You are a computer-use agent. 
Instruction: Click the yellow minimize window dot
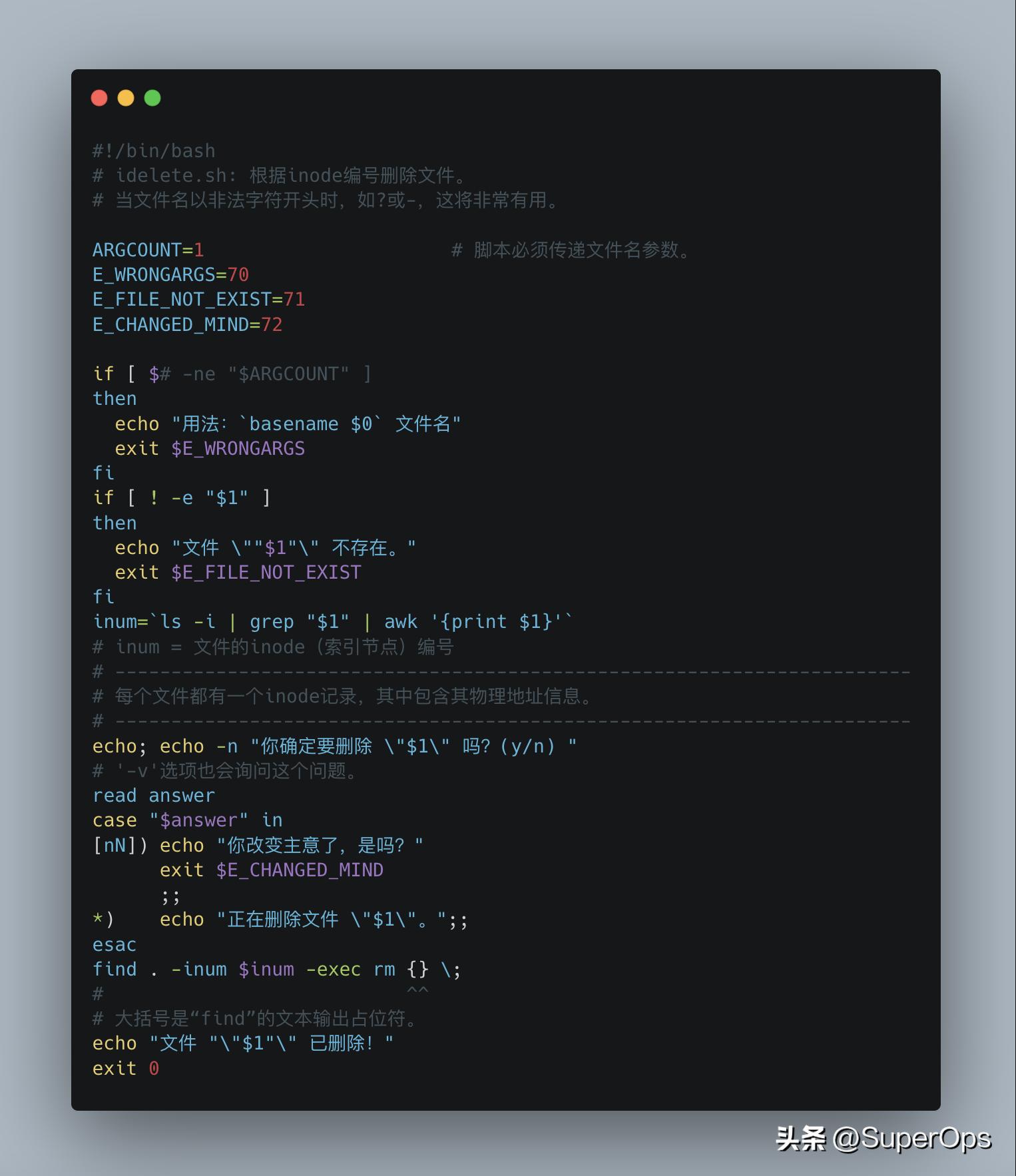pos(126,98)
